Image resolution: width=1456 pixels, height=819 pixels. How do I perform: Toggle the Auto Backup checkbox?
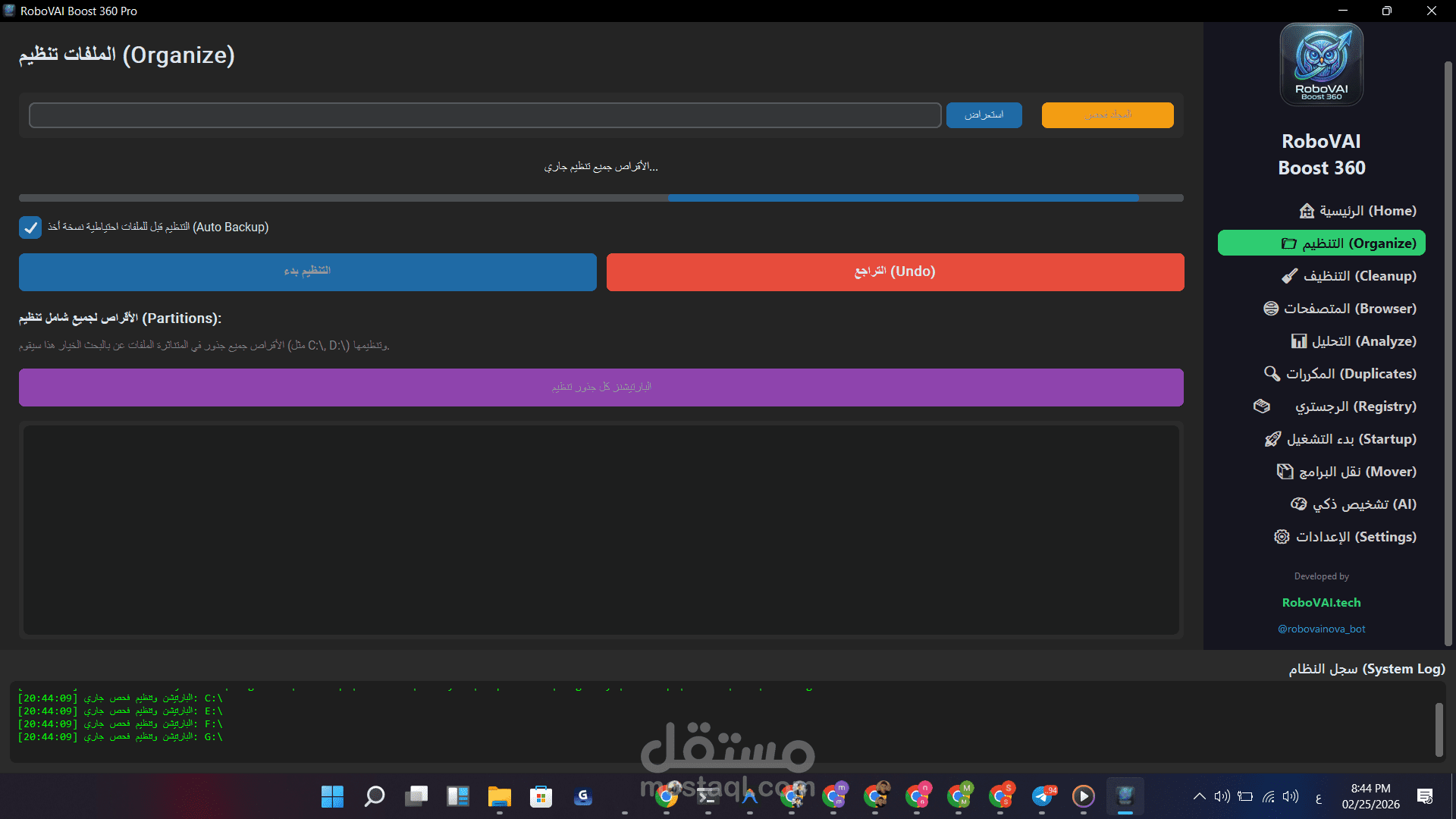point(30,227)
